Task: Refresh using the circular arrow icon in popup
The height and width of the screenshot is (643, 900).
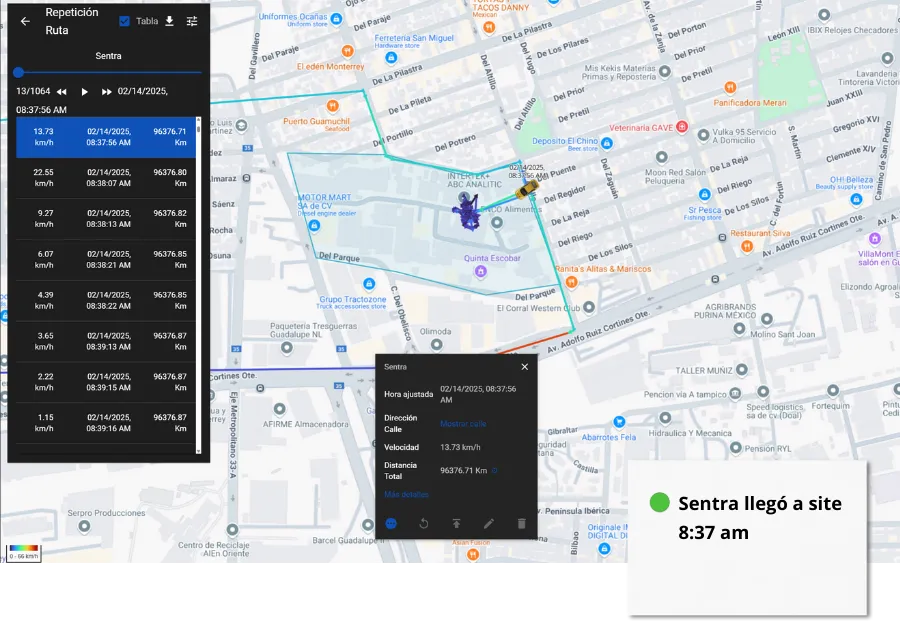Action: pyautogui.click(x=424, y=523)
